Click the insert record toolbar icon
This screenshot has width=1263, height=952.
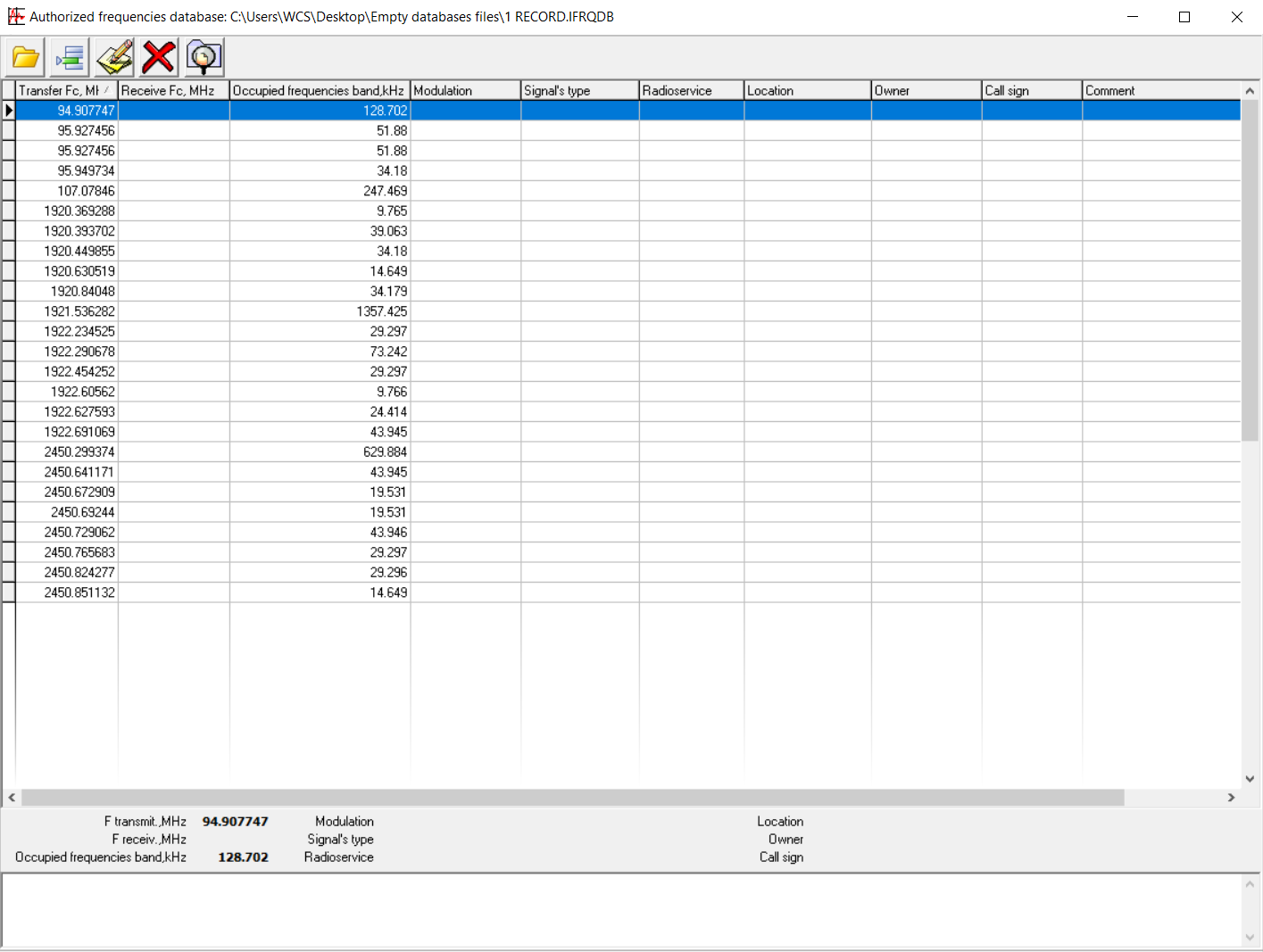[x=70, y=58]
